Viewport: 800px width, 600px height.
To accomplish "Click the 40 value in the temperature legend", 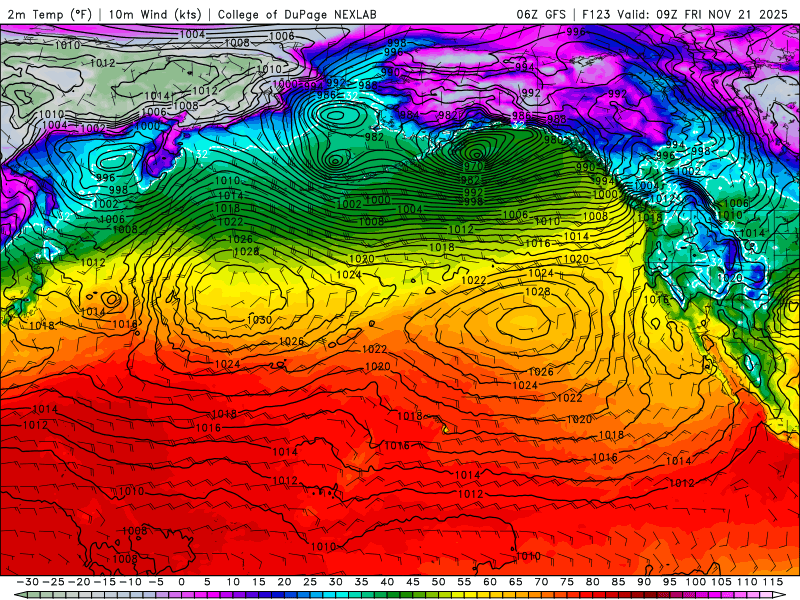I will [387, 582].
